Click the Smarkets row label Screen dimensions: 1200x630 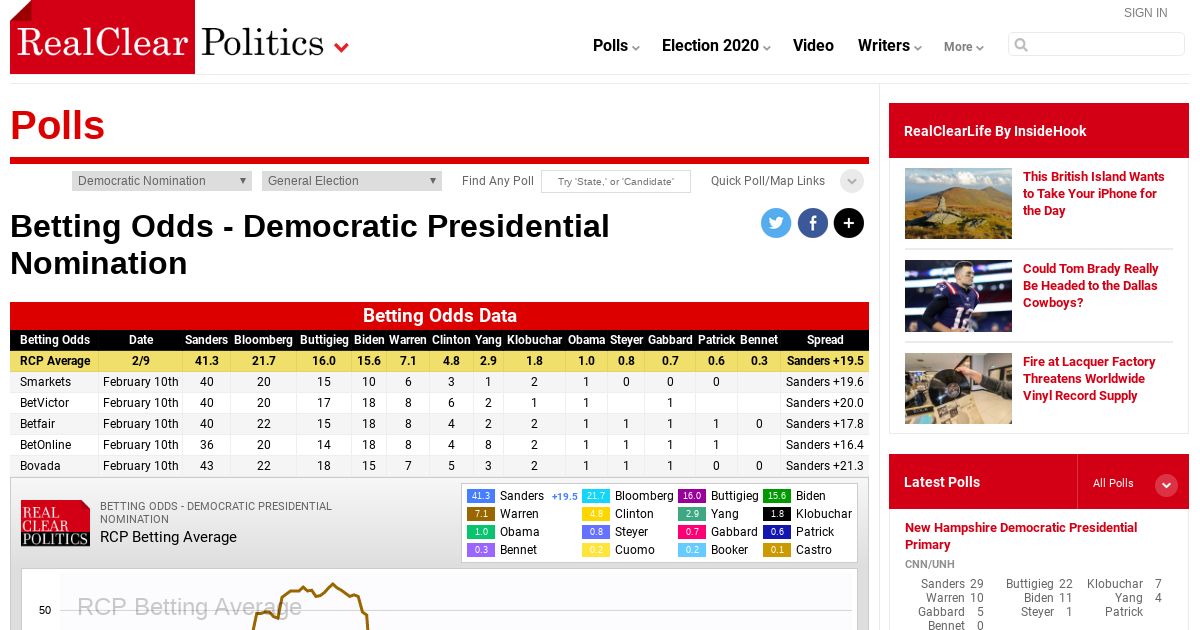pos(46,382)
